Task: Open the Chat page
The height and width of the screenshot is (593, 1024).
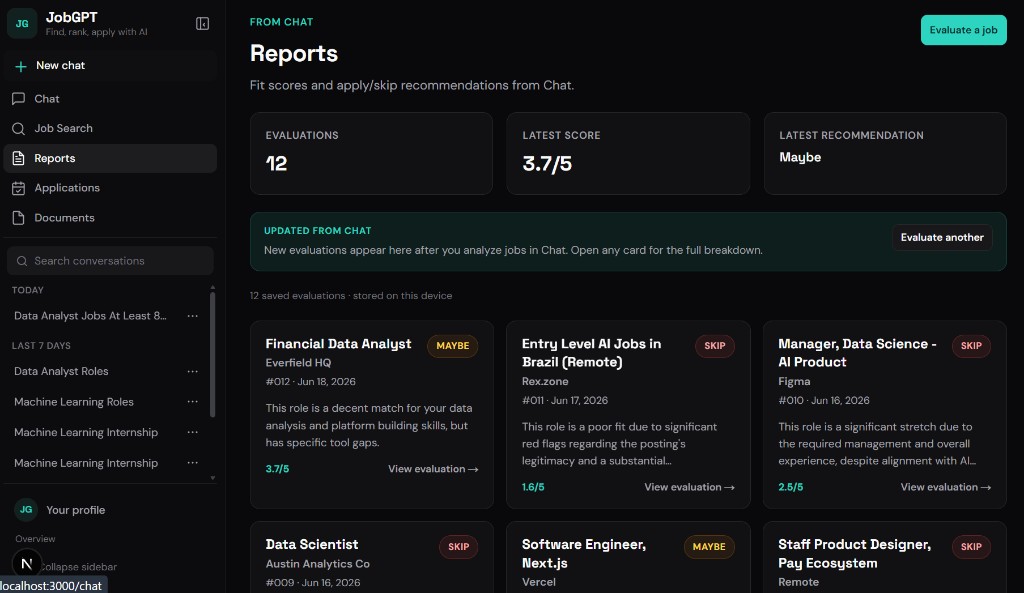Action: click(110, 99)
